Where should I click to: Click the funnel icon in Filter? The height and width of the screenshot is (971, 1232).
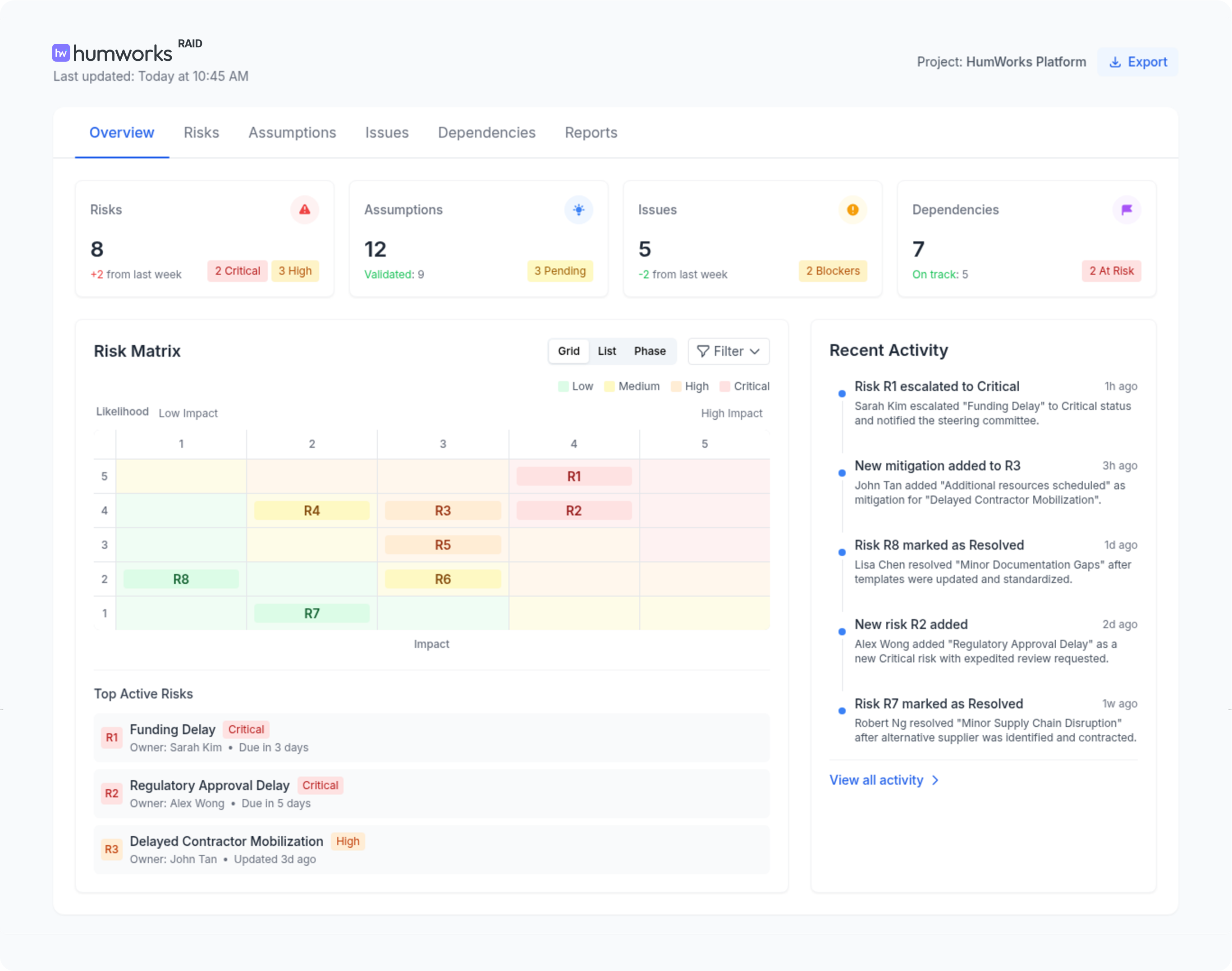703,351
